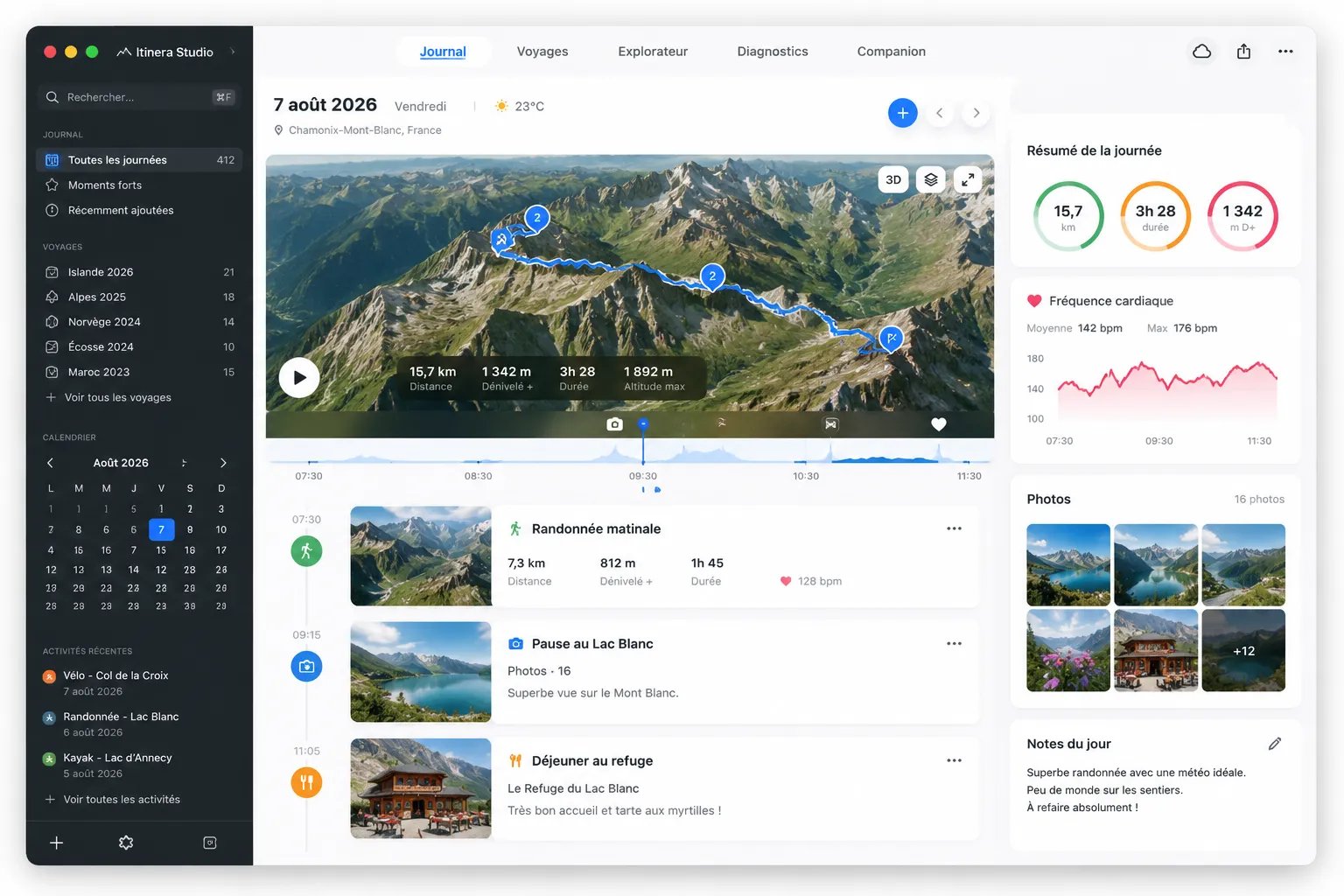Screen dimensions: 1344x896
Task: Open the Pause au Lac Blanc thumbnail
Action: (x=421, y=672)
